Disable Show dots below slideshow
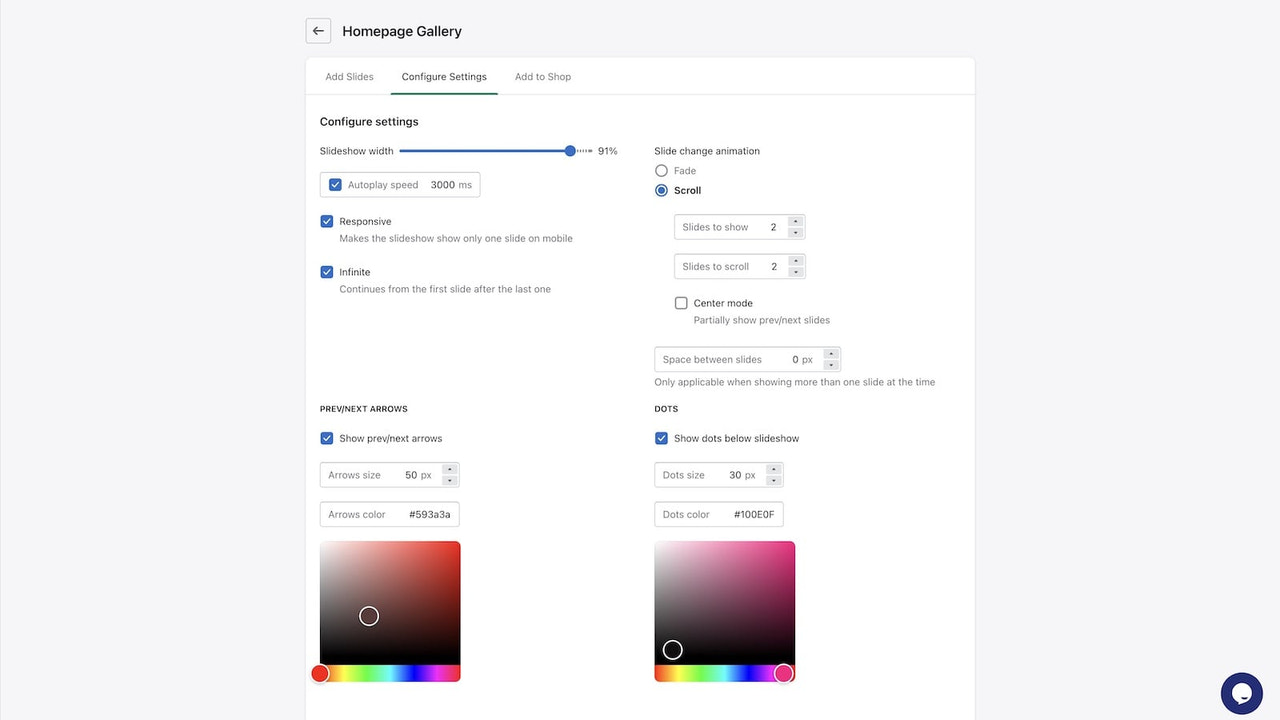 click(661, 438)
